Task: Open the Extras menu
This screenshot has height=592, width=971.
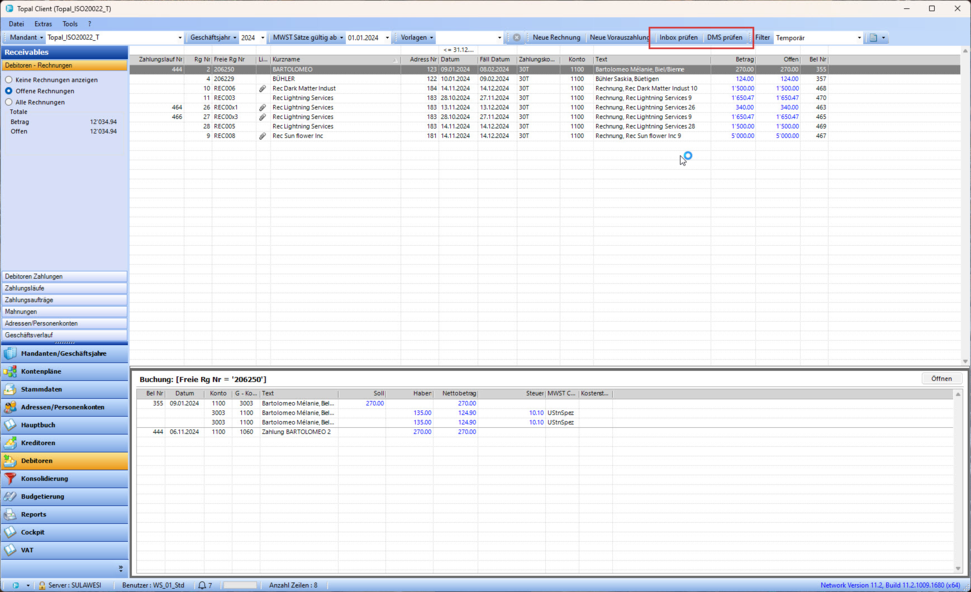Action: (x=43, y=23)
